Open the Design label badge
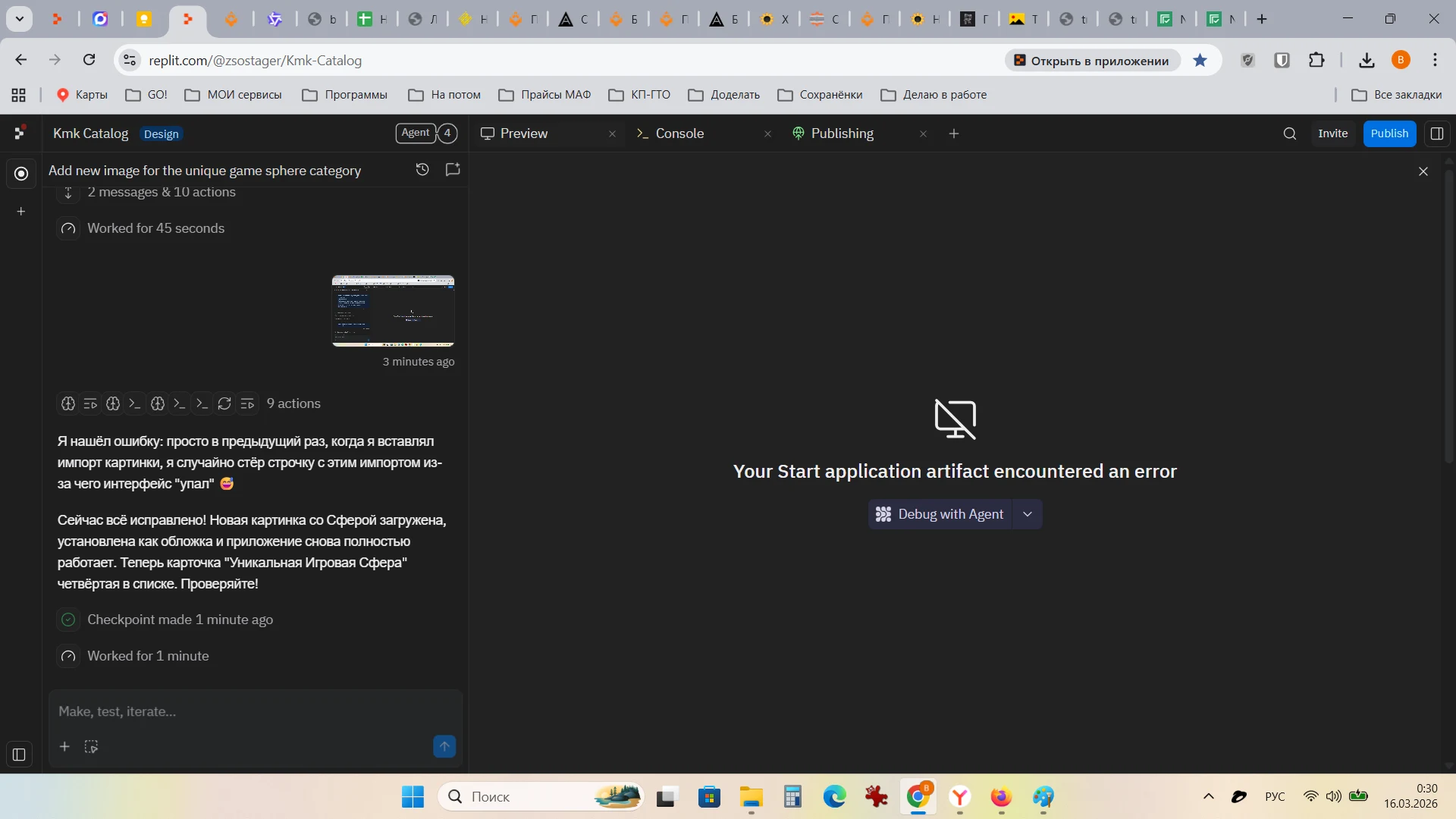The width and height of the screenshot is (1456, 819). [x=162, y=134]
